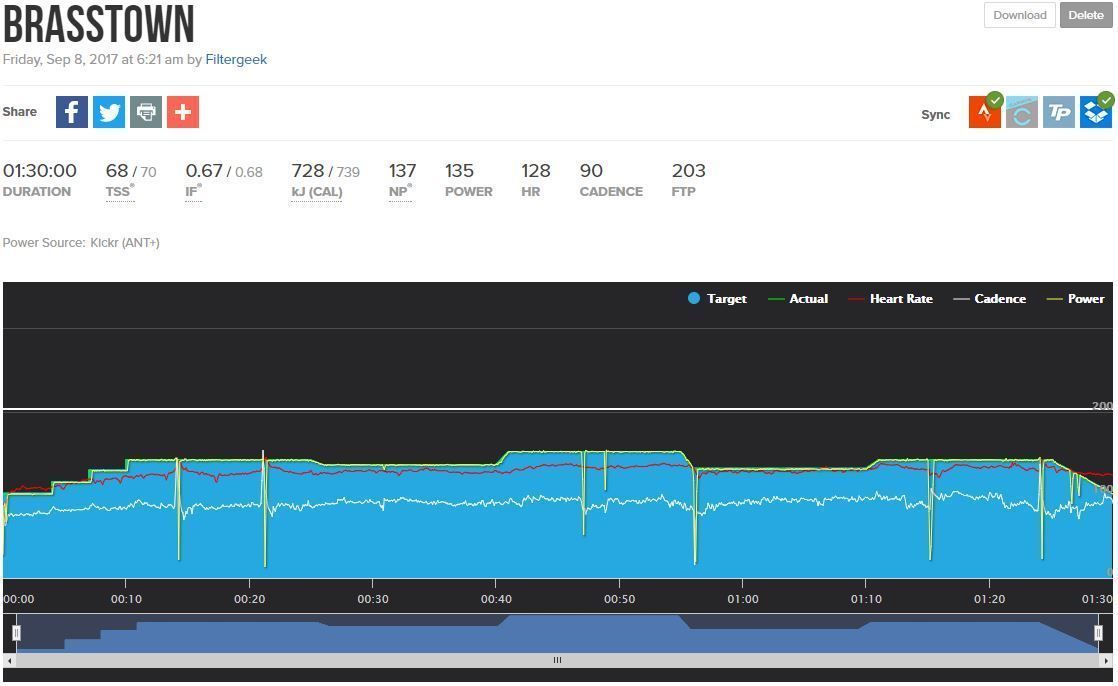This screenshot has height=686, width=1118.
Task: Open Filtergeek's profile link
Action: pos(236,59)
